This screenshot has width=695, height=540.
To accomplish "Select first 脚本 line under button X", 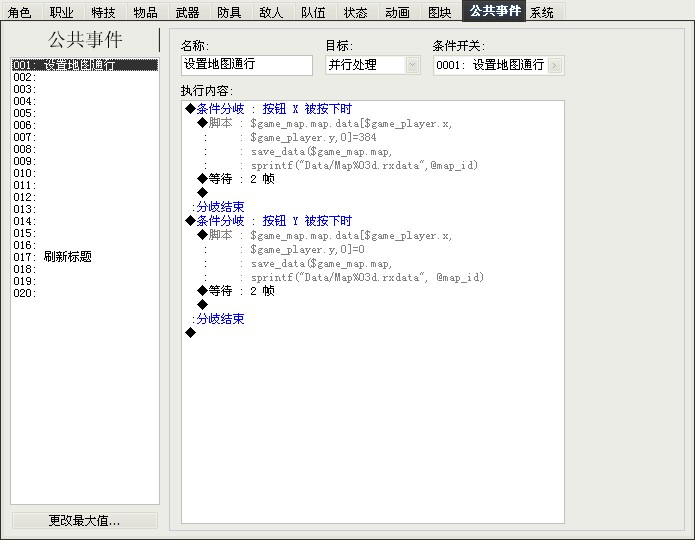I will pyautogui.click(x=325, y=123).
